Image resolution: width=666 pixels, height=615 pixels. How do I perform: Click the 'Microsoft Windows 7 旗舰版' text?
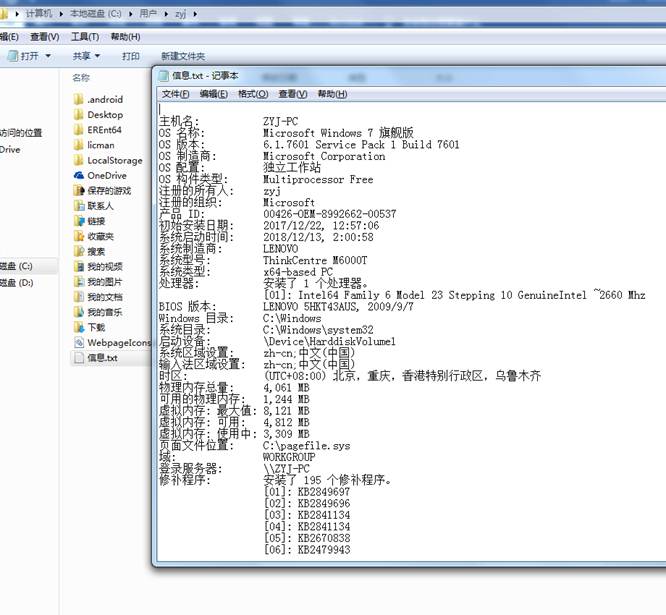tap(338, 133)
